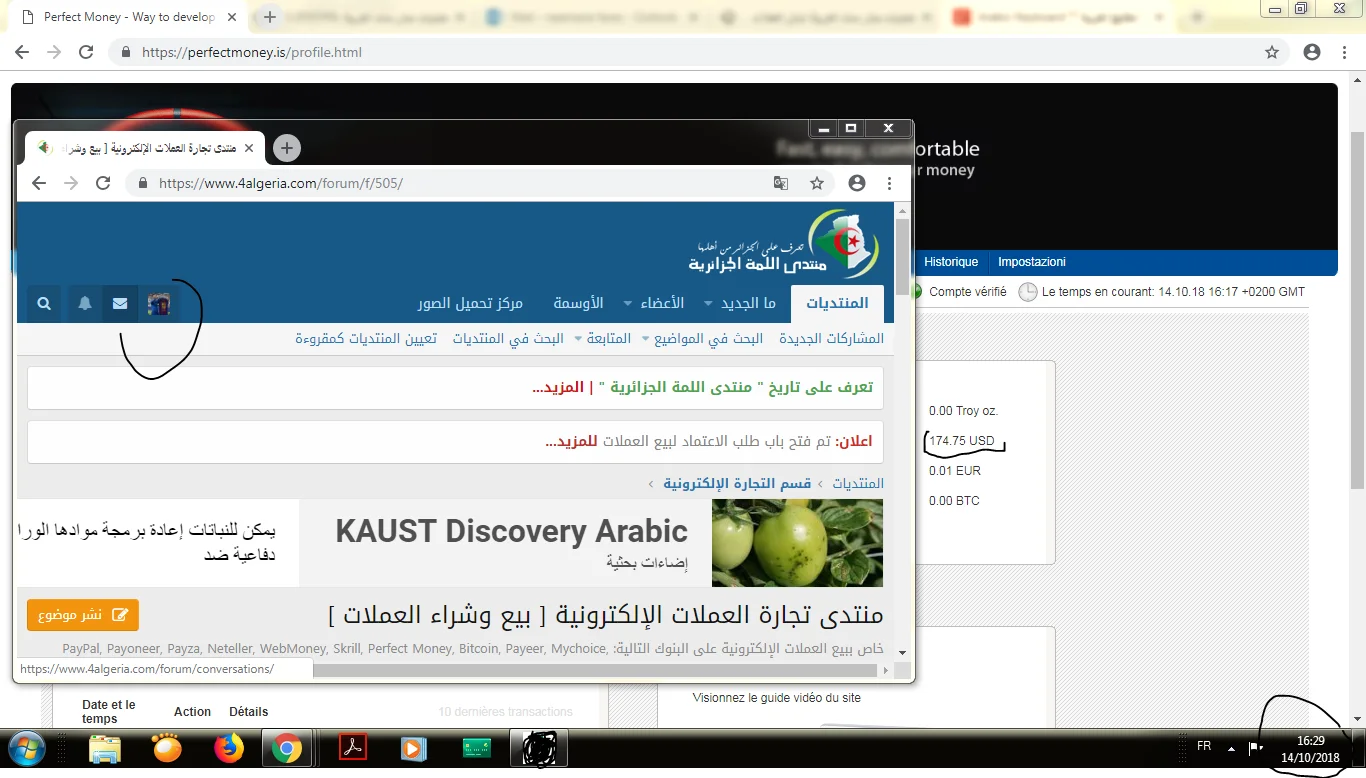Screen dimensions: 1366x778
Task: Open the Historique tab in Perfect Money
Action: (950, 262)
